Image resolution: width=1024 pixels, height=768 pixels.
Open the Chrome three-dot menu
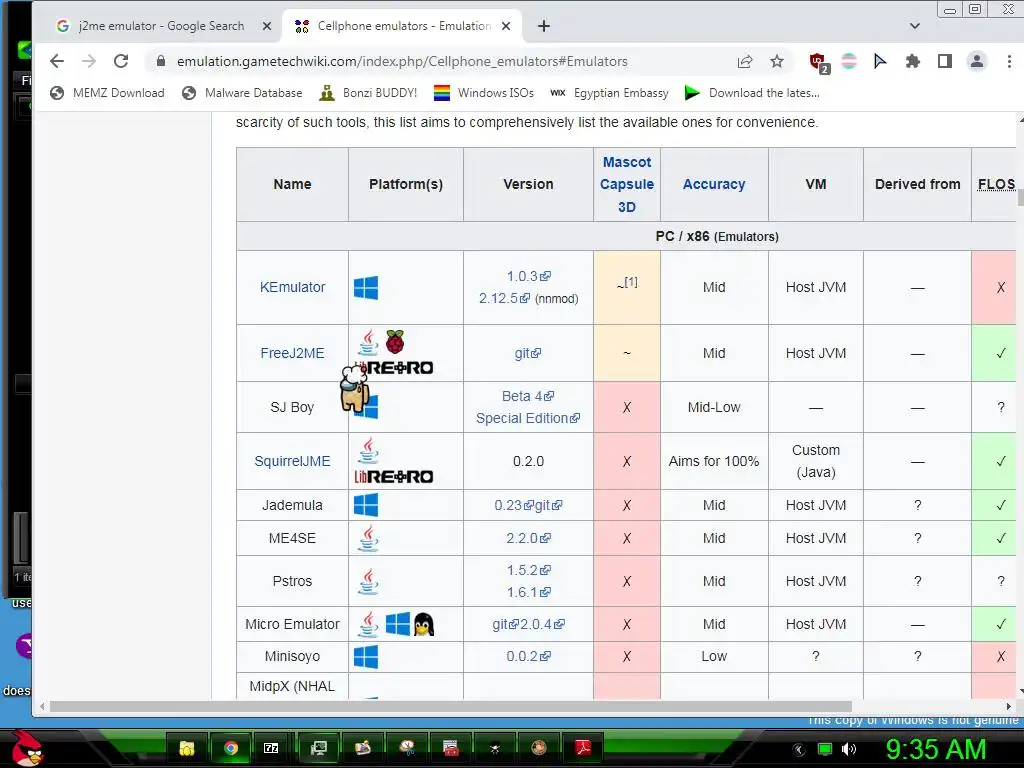click(1009, 61)
